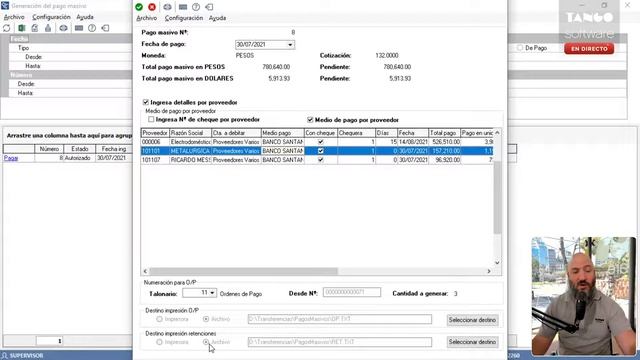Click 'Seleccionar destino' for retenciones printing

coord(472,342)
